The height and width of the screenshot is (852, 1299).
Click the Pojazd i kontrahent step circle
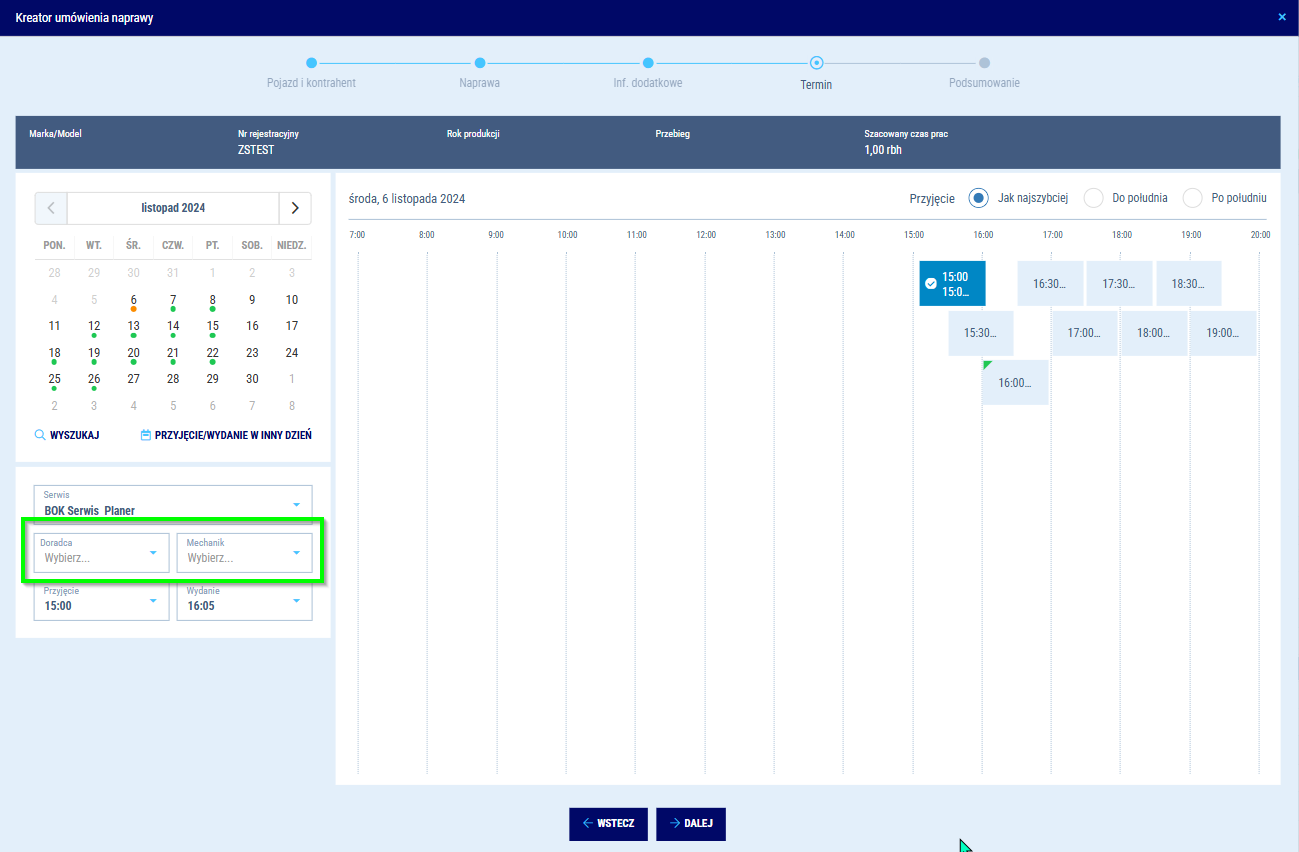311,62
